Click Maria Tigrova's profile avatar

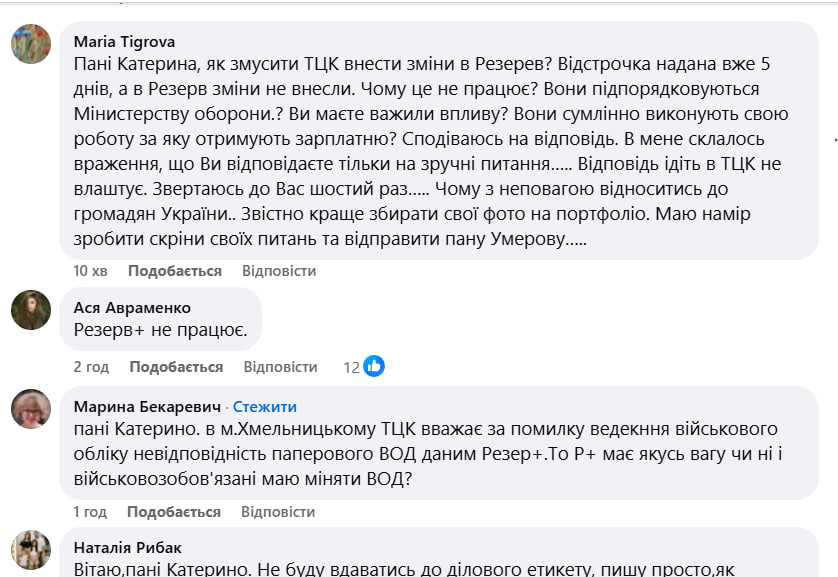coord(31,45)
